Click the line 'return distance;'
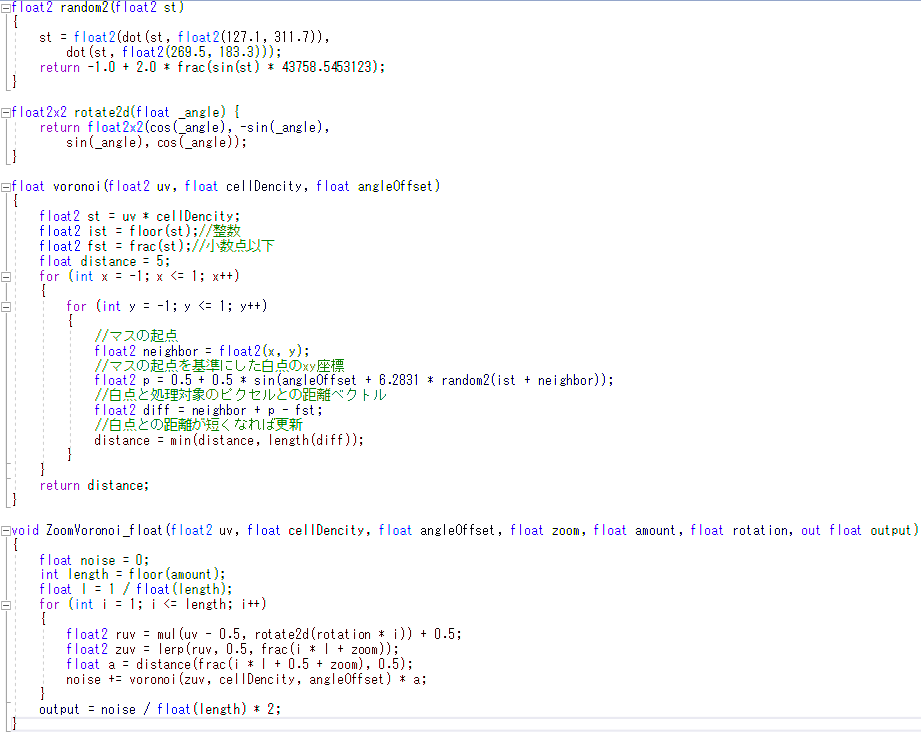Viewport: 921px width, 733px height. coord(94,486)
